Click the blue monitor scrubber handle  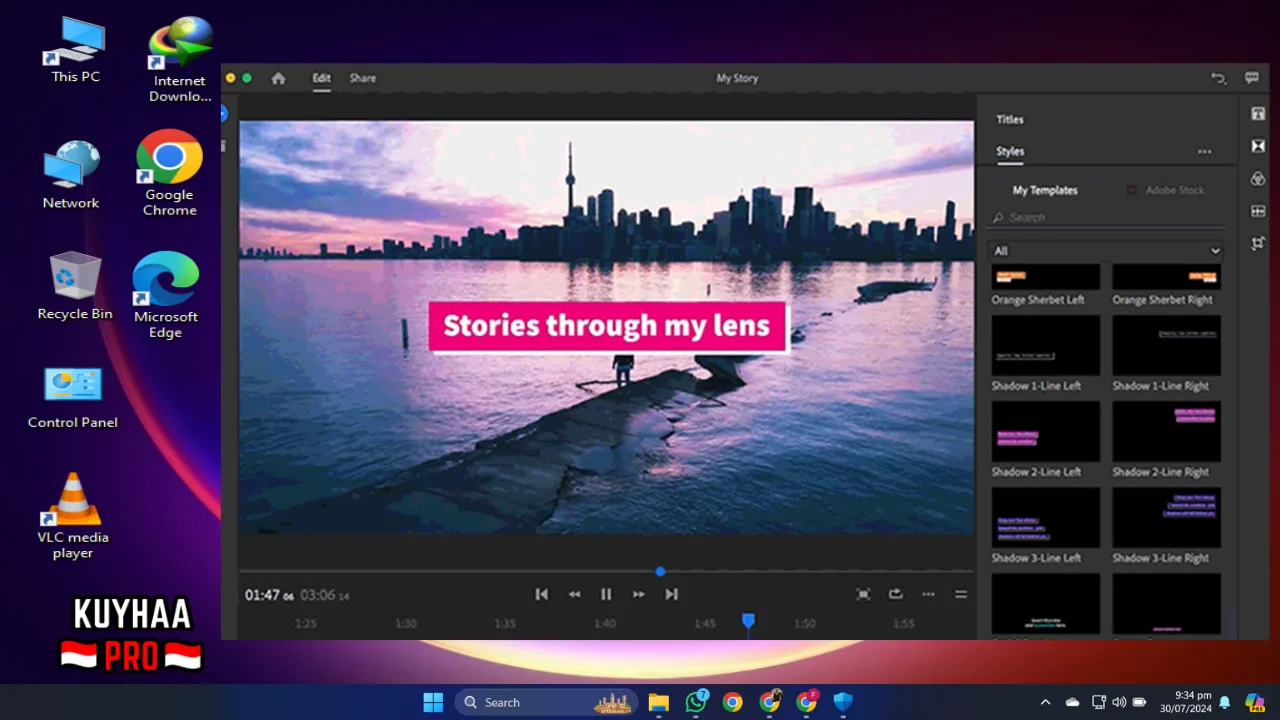(x=660, y=571)
